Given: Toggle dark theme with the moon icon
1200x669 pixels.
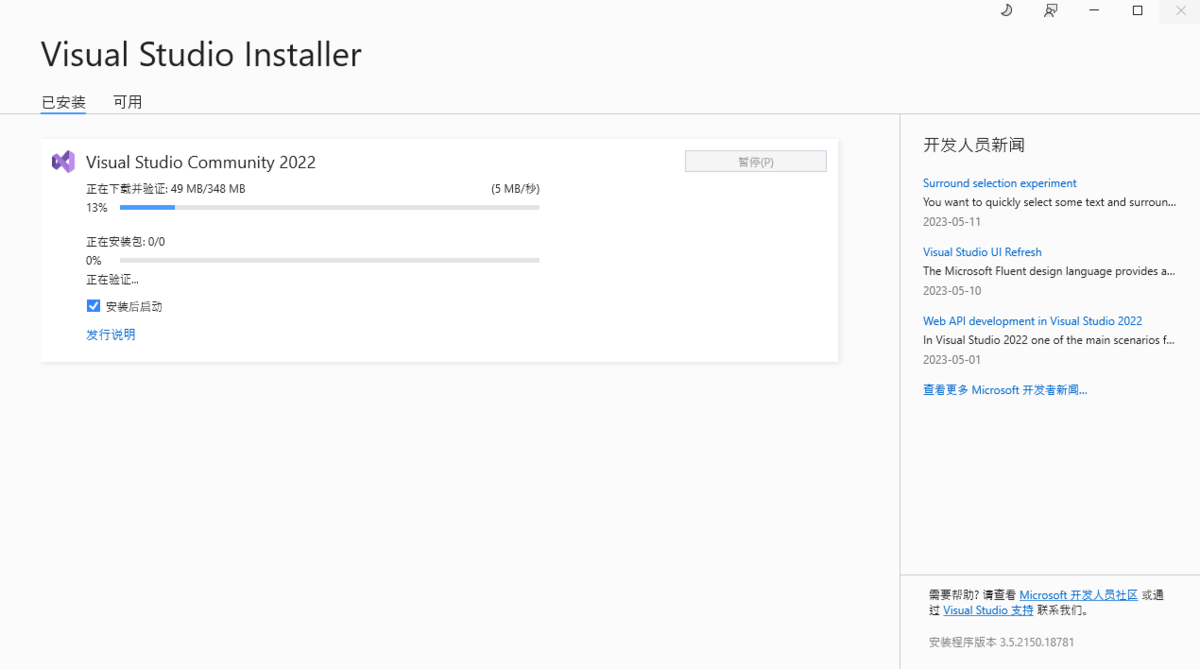Looking at the screenshot, I should [x=1006, y=11].
